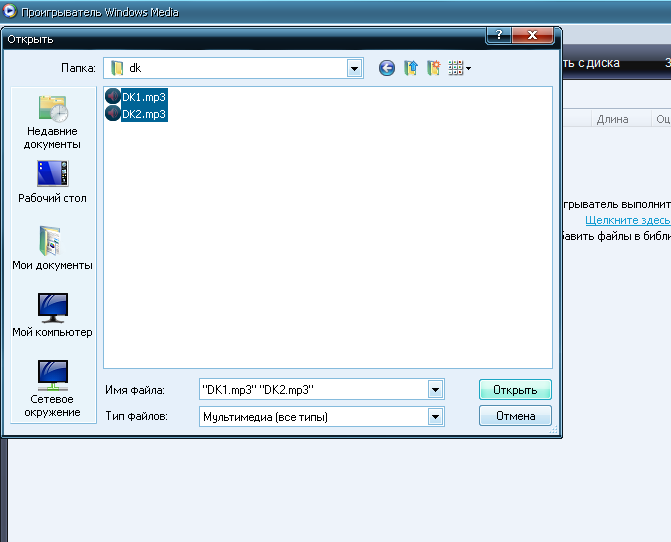671x542 pixels.
Task: Expand the Папка folder dropdown
Action: point(354,68)
